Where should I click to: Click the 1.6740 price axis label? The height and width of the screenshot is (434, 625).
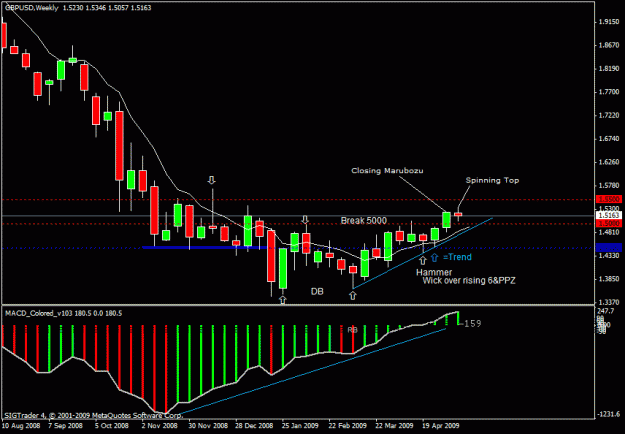[609, 139]
